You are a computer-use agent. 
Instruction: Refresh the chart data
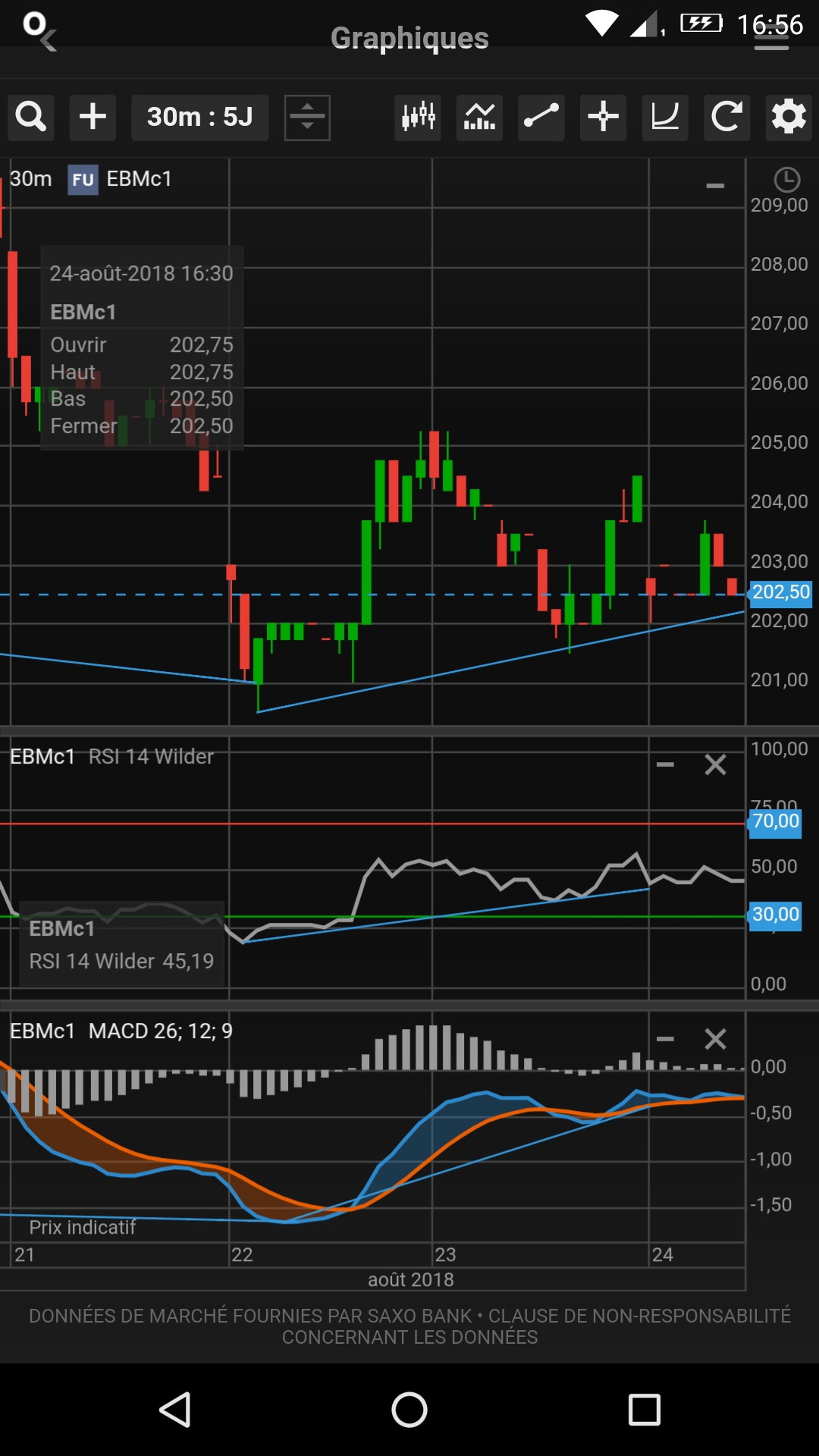coord(726,118)
